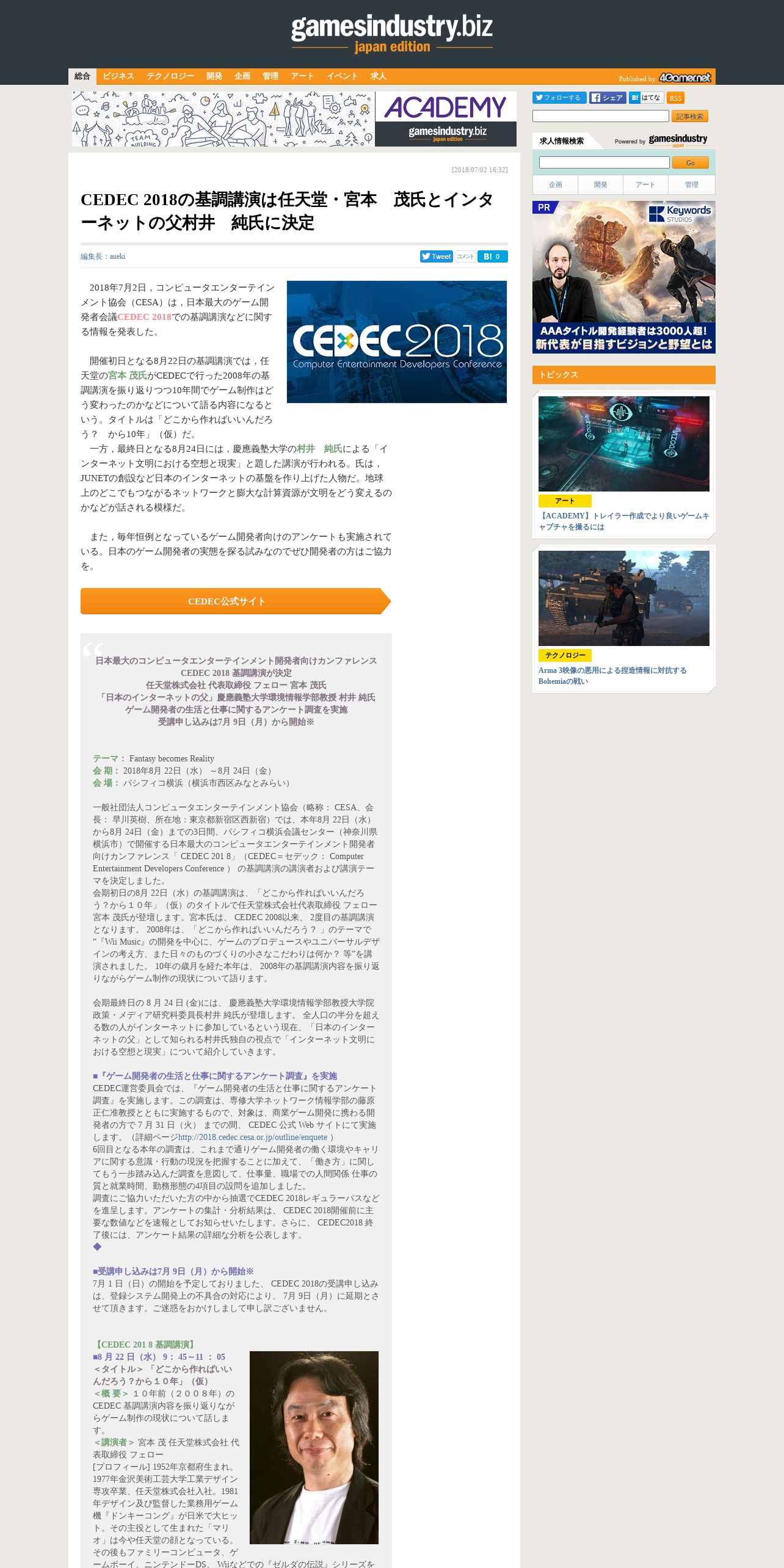Click the 村井 純氏 name link
Viewport: 784px width, 1568px height.
[320, 449]
